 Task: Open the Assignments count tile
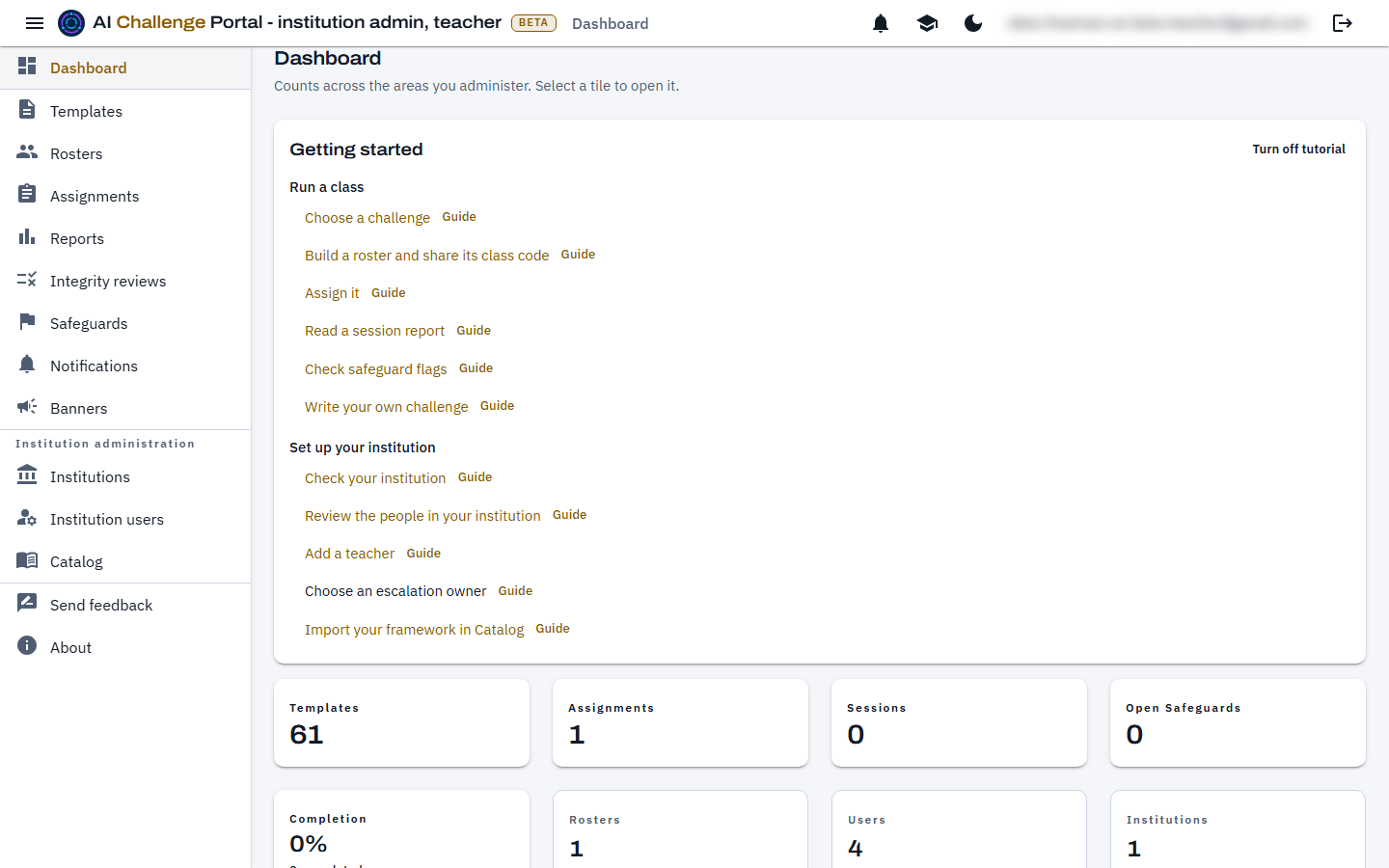pyautogui.click(x=680, y=723)
